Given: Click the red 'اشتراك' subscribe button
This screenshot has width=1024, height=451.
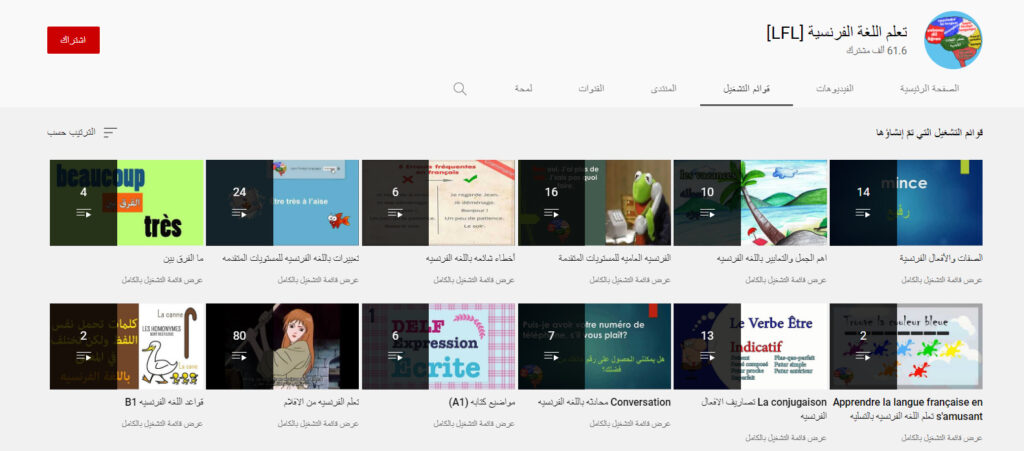Looking at the screenshot, I should click(x=73, y=40).
